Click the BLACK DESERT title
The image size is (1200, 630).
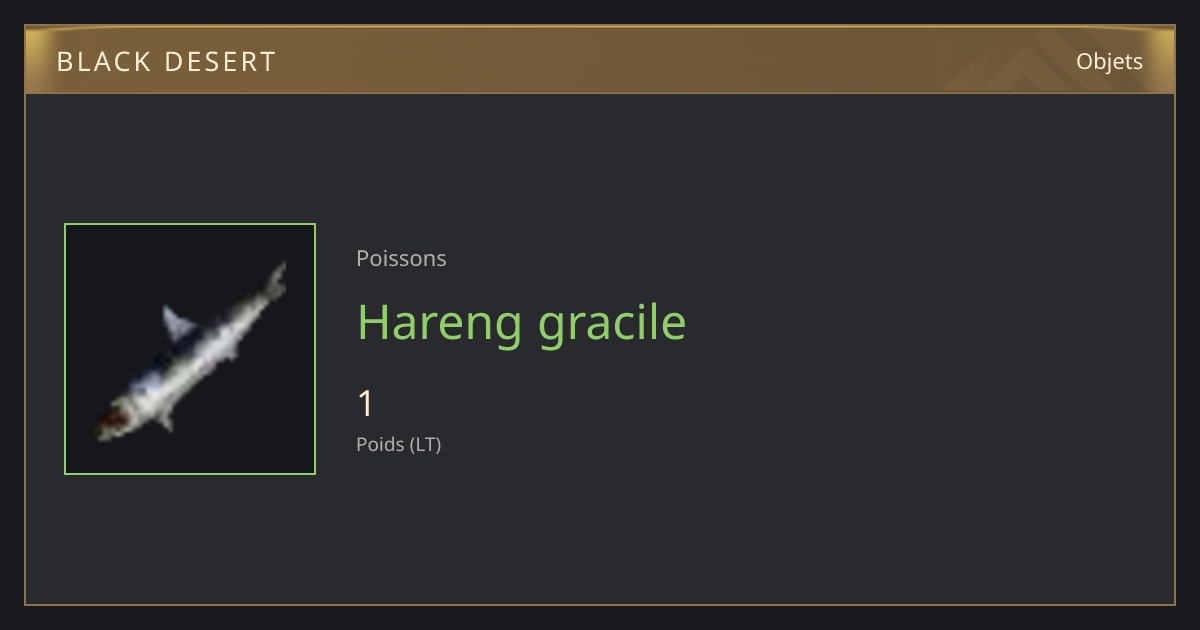166,62
